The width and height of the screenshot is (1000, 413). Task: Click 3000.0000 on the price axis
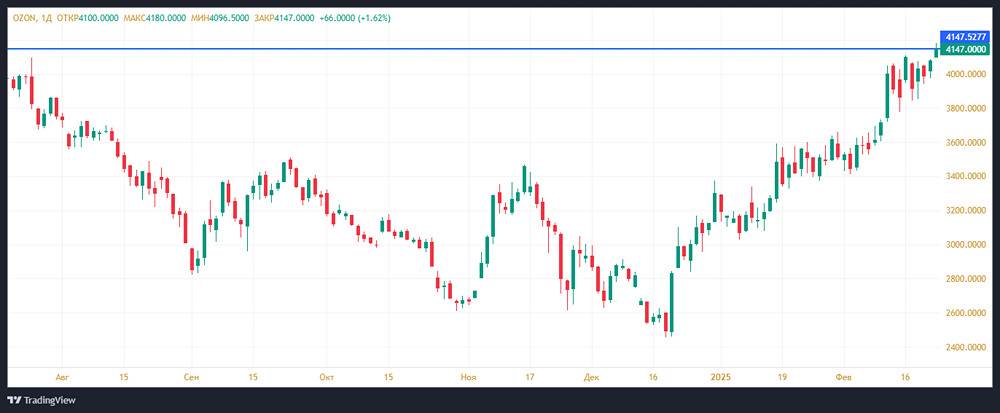click(966, 245)
